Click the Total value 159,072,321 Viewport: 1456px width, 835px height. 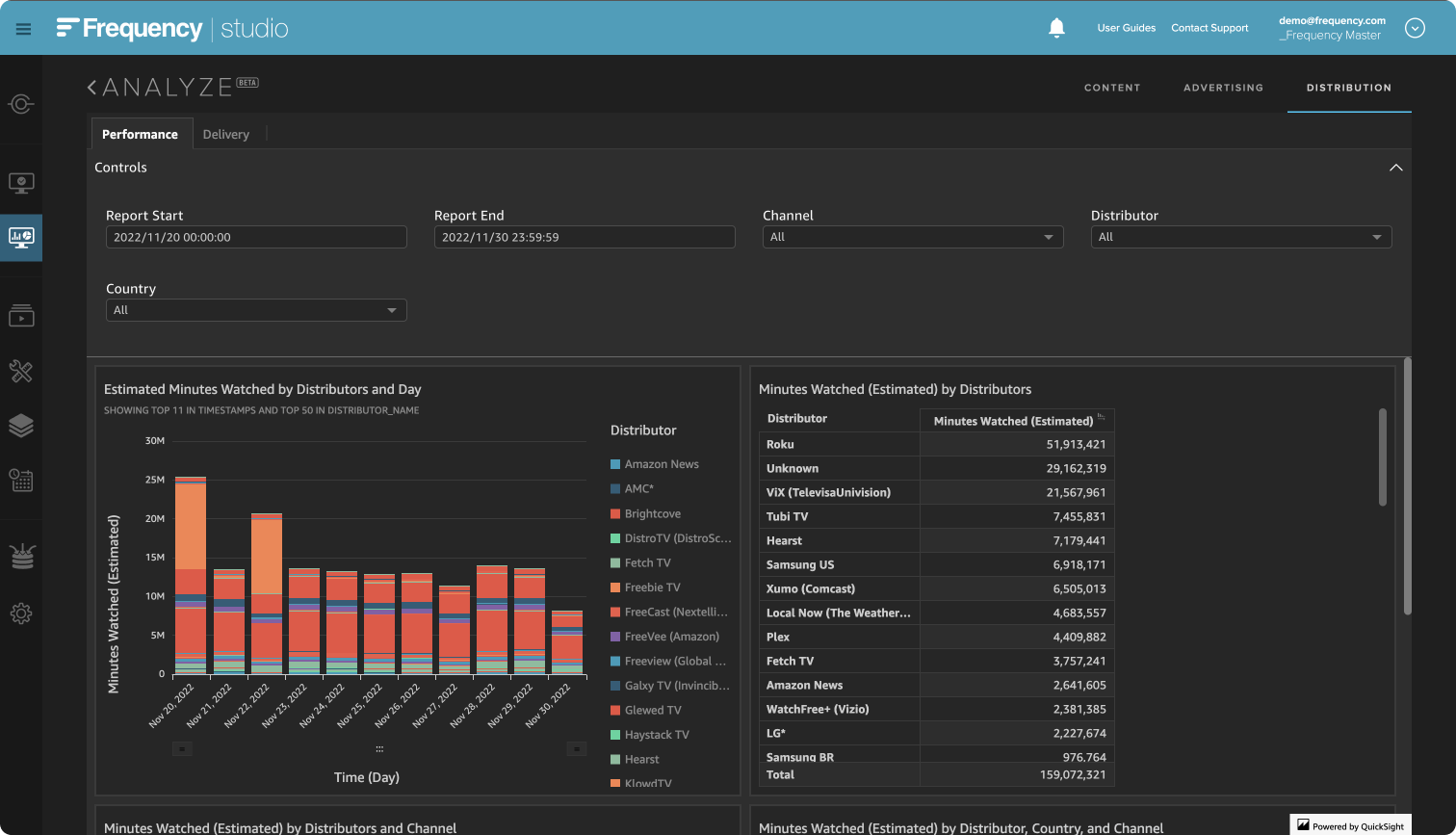tap(1071, 774)
